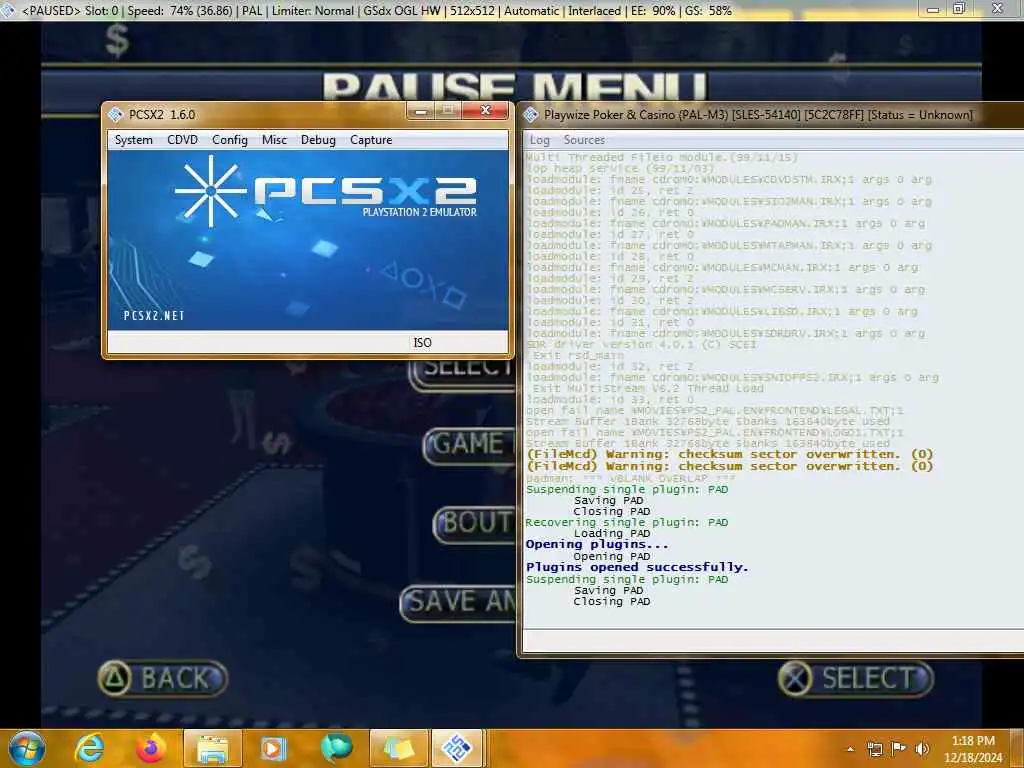
Task: Open the Capture menu in PCSX2
Action: coord(371,140)
